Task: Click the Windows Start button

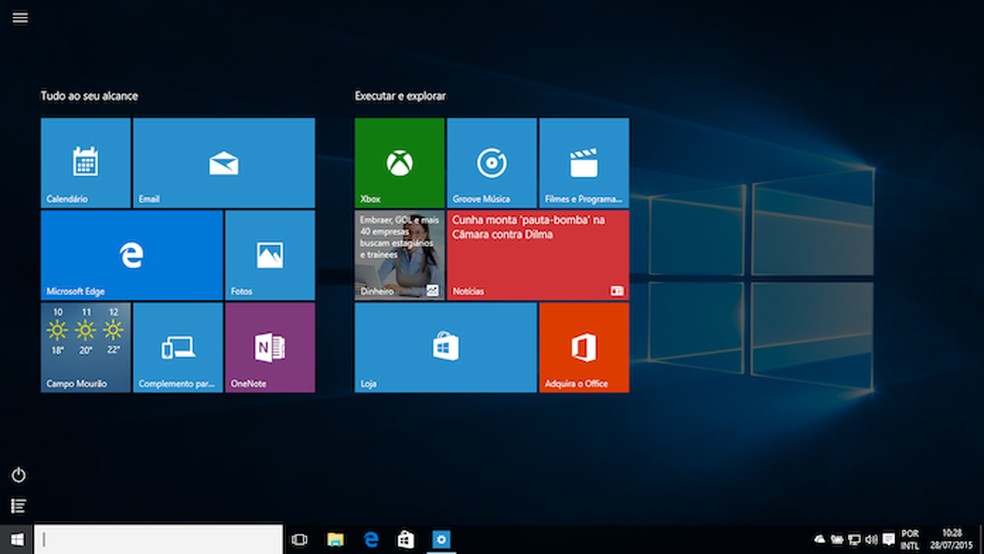Action: 17,540
